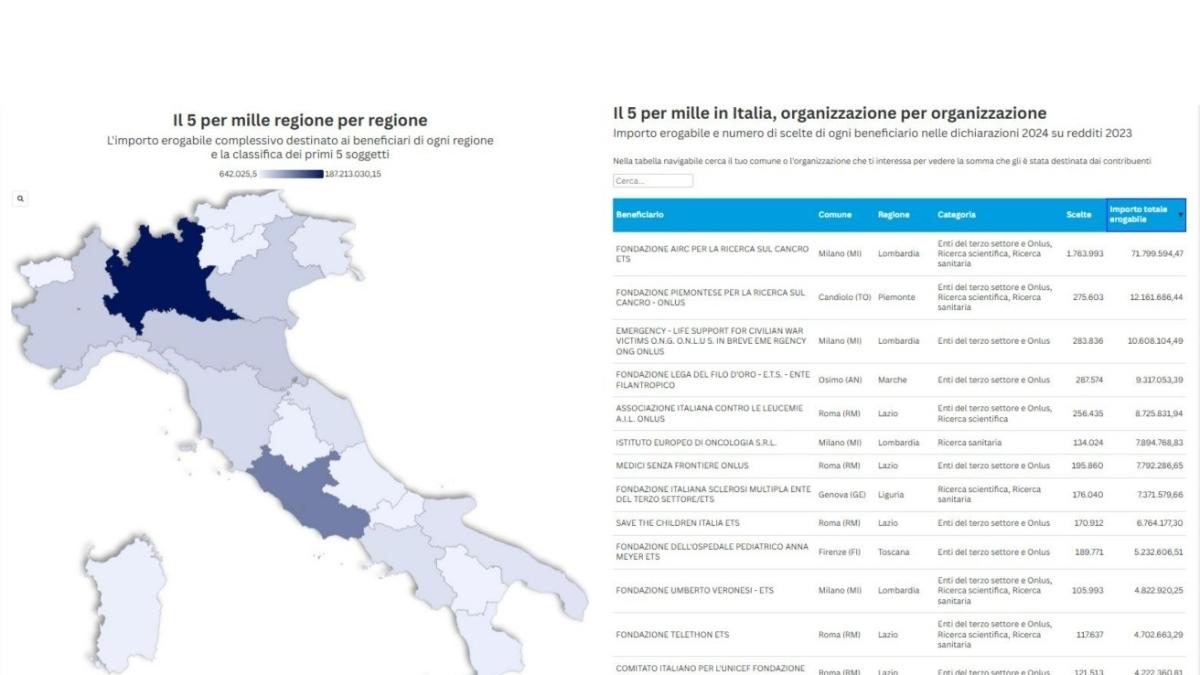Click the 'Piemonte' region cell in table
Screen dimensions: 1200x675
pos(896,298)
